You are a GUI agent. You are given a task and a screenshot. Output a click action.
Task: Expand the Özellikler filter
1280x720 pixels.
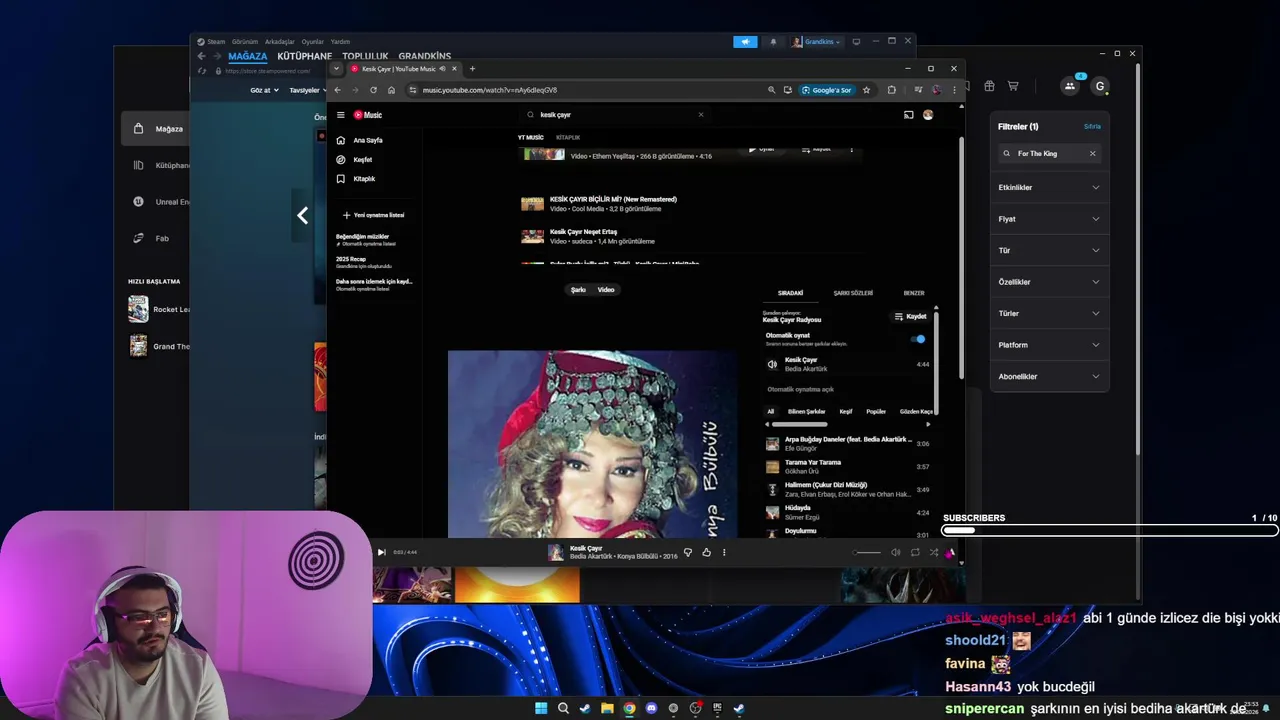(1049, 282)
